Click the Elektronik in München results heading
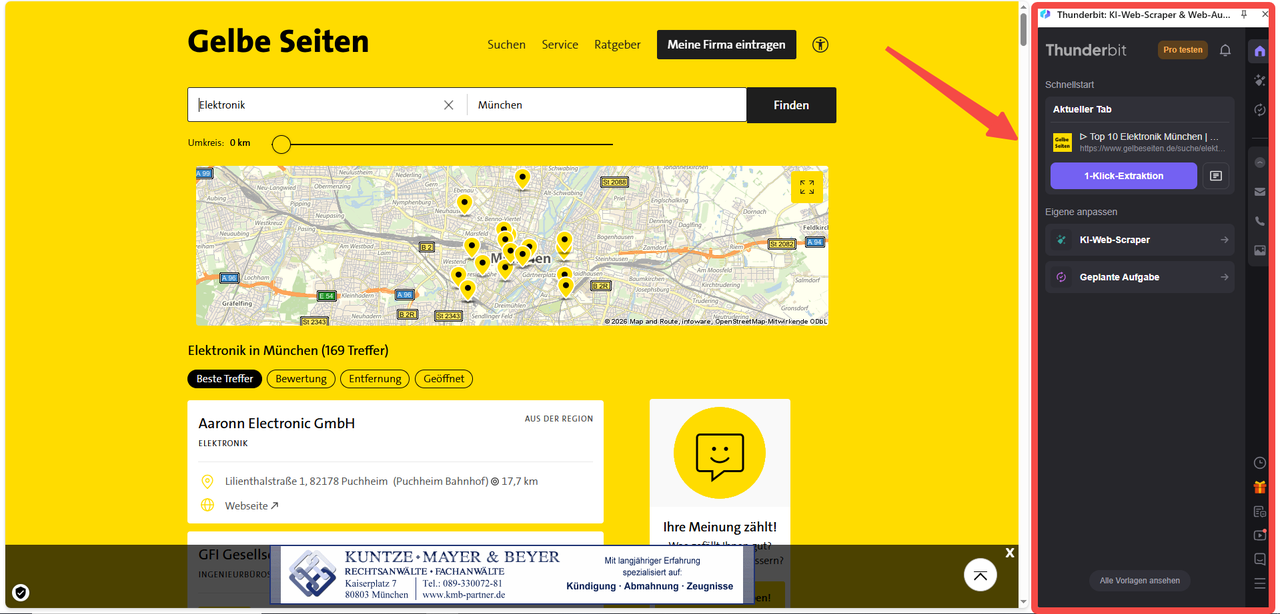This screenshot has height=614, width=1280. click(288, 351)
